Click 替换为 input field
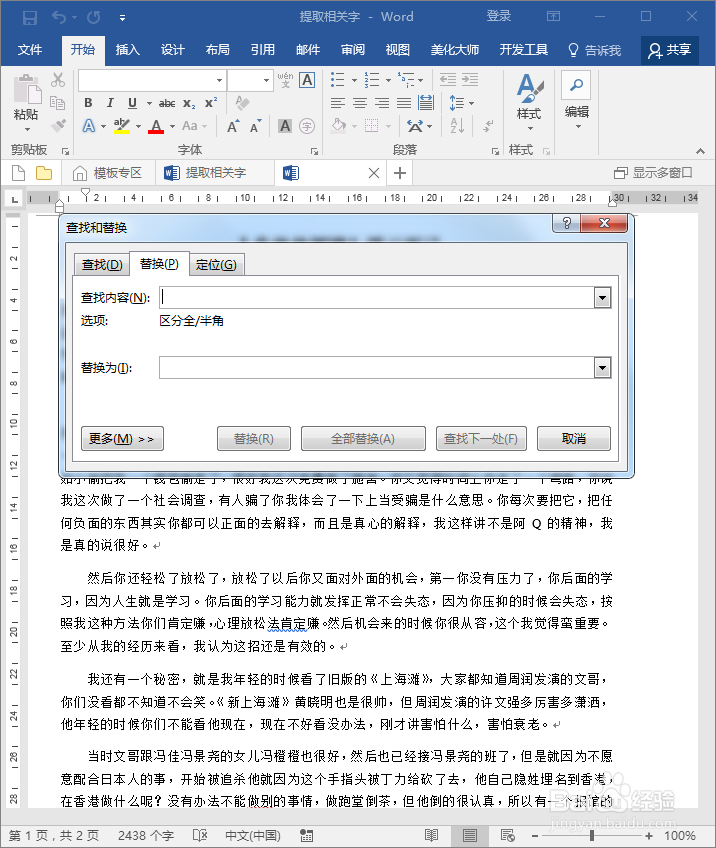Image resolution: width=716 pixels, height=848 pixels. [x=377, y=368]
